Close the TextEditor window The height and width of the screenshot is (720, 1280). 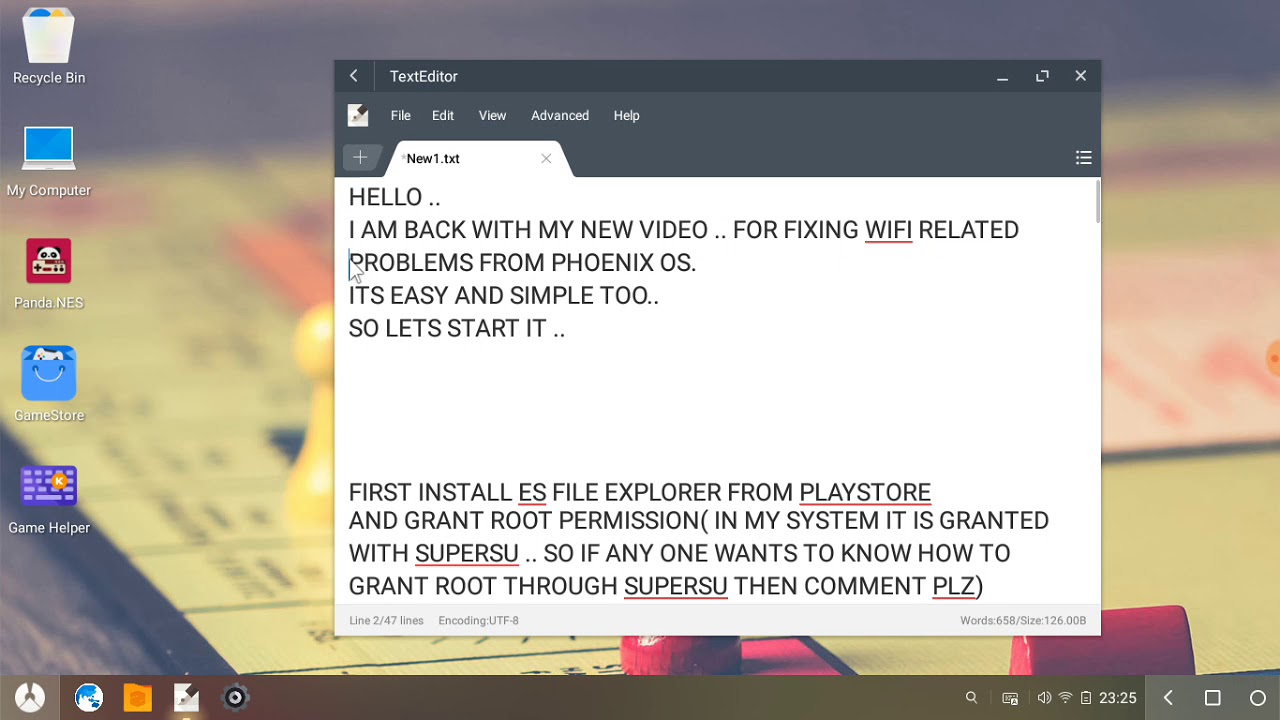click(1081, 76)
